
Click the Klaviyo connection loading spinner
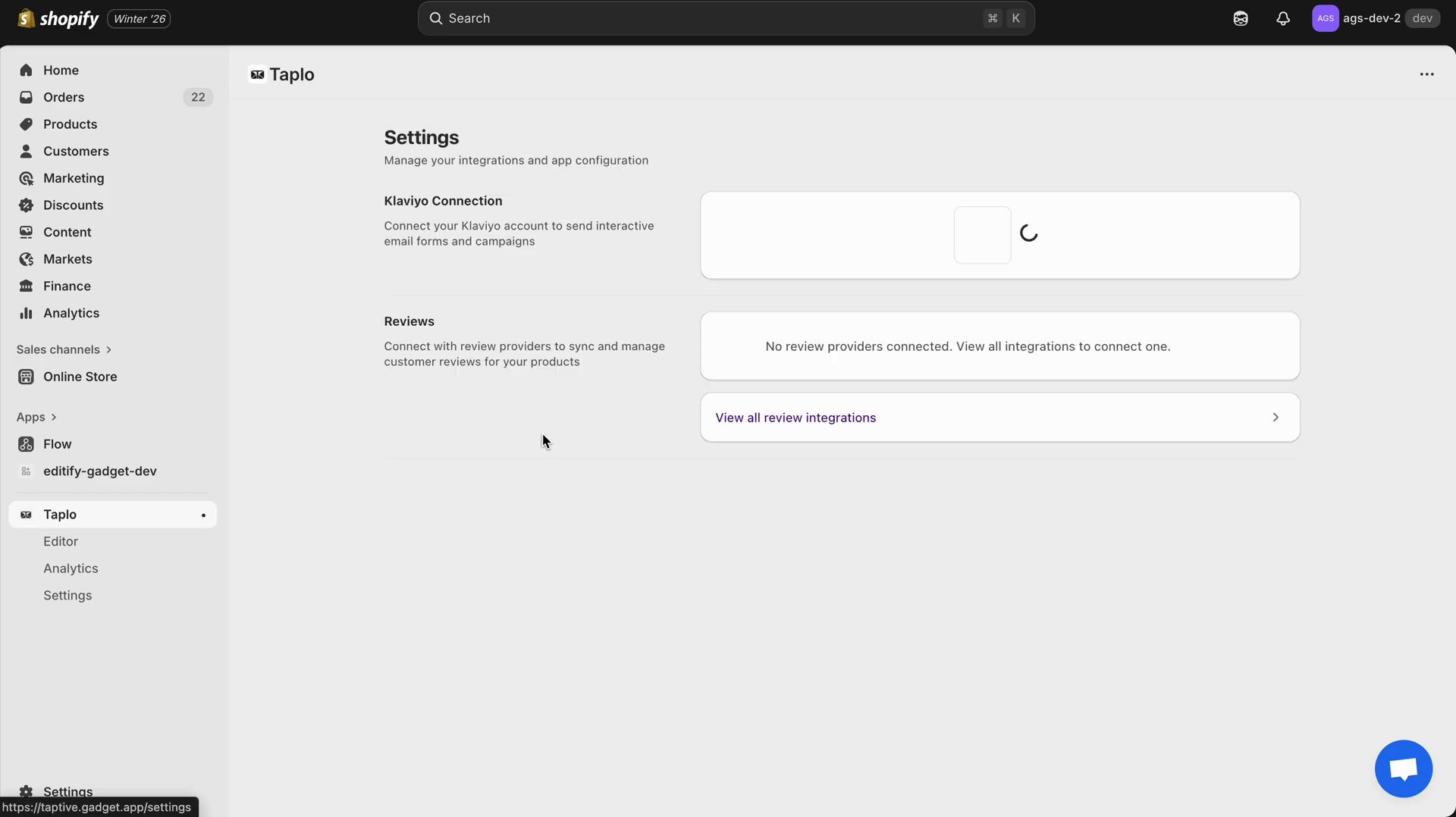1029,233
